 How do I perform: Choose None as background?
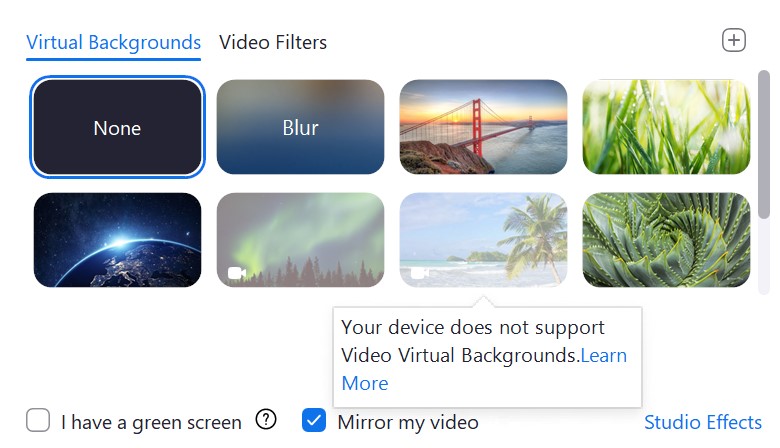117,127
